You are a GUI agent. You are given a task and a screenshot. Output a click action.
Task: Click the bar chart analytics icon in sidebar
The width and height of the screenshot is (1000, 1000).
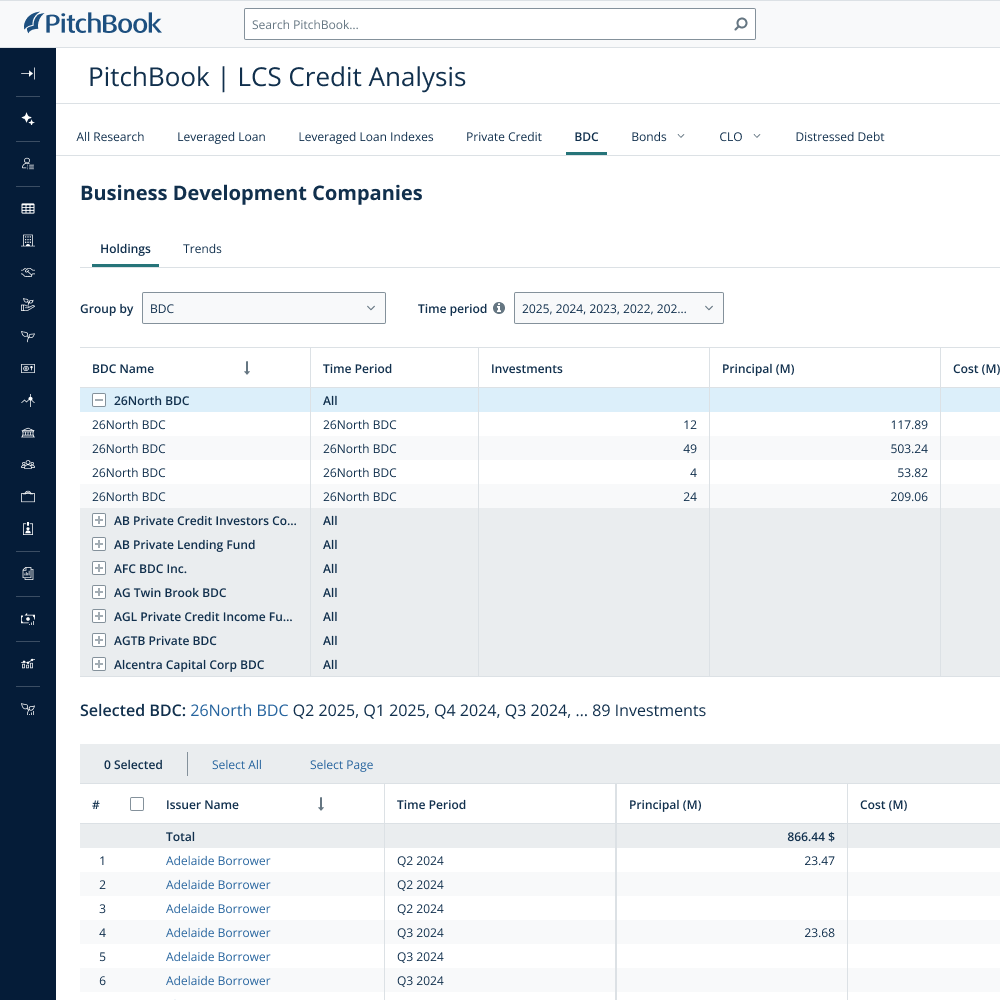tap(27, 664)
